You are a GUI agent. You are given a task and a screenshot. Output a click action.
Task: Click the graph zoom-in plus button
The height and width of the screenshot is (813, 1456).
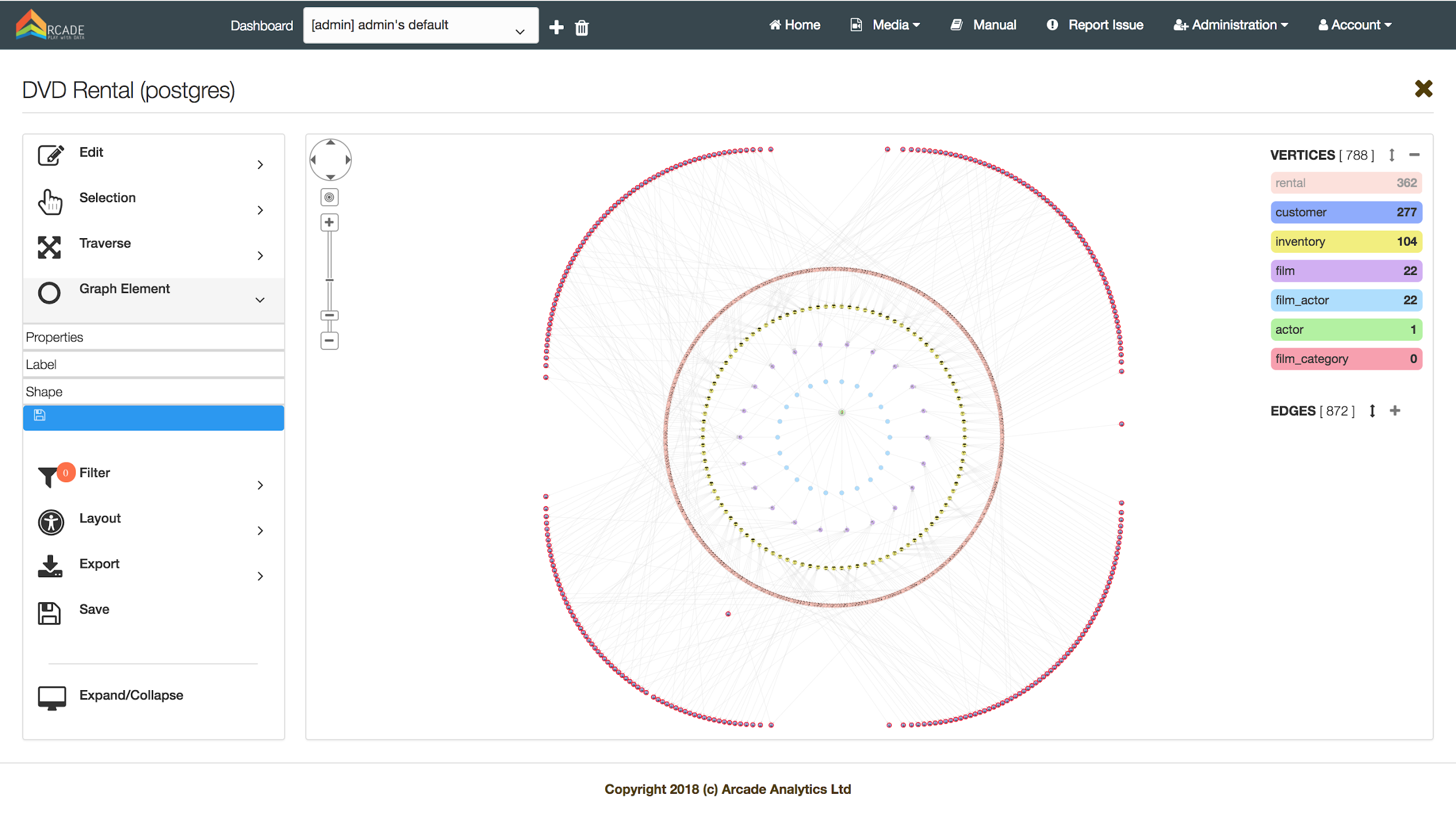(x=329, y=222)
